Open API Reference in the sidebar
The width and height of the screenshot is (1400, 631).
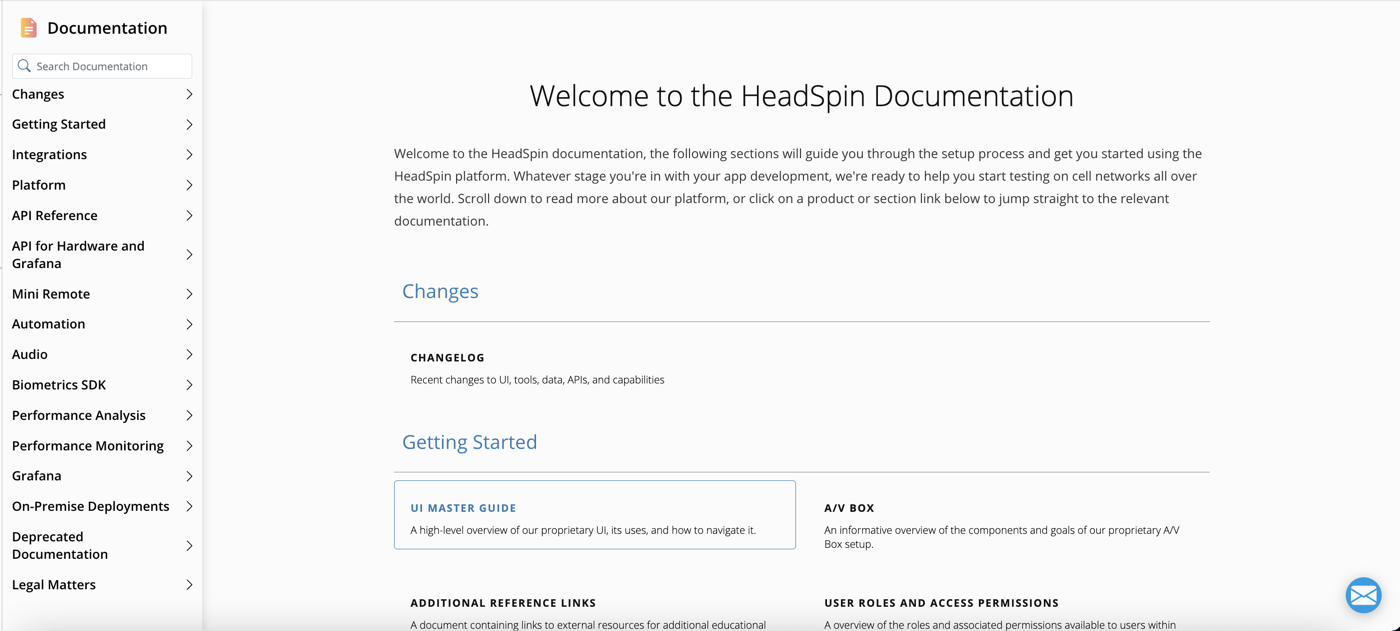tap(55, 215)
